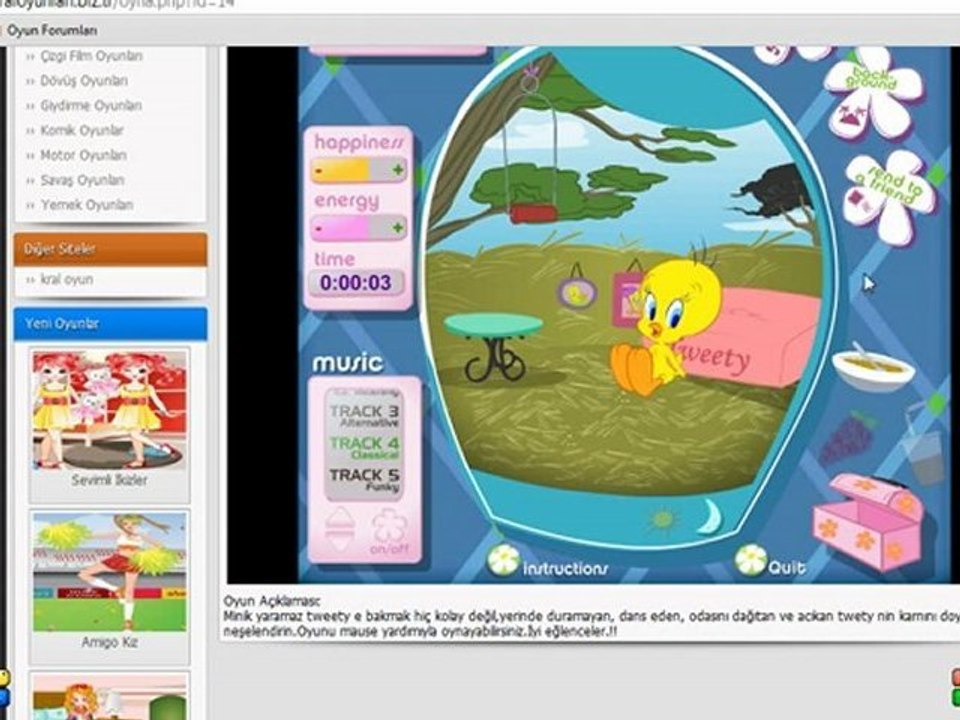Open Savaş Oyunları category
Image resolution: width=960 pixels, height=720 pixels.
[82, 180]
